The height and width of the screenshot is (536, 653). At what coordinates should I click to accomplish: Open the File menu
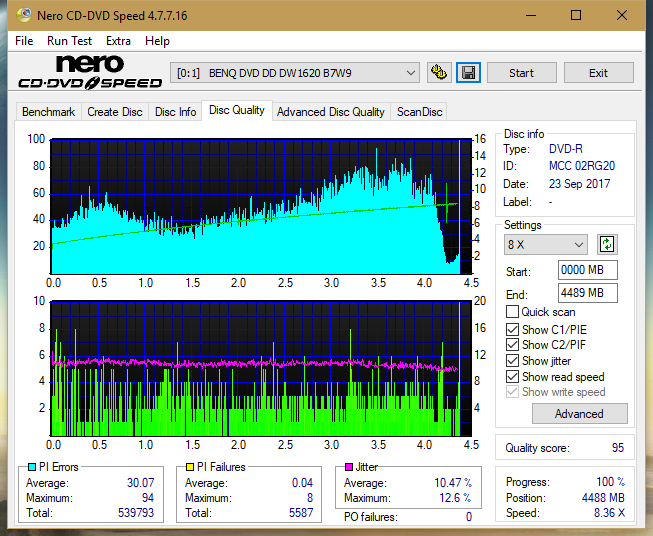pyautogui.click(x=24, y=41)
